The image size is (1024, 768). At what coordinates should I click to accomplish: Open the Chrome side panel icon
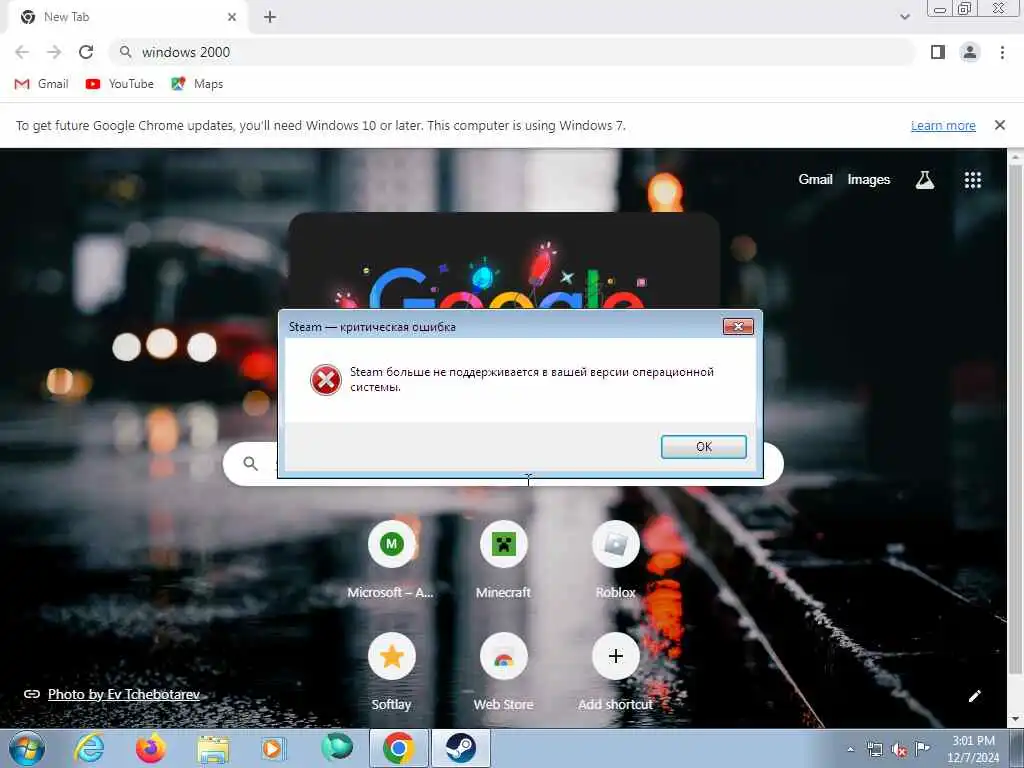[938, 52]
